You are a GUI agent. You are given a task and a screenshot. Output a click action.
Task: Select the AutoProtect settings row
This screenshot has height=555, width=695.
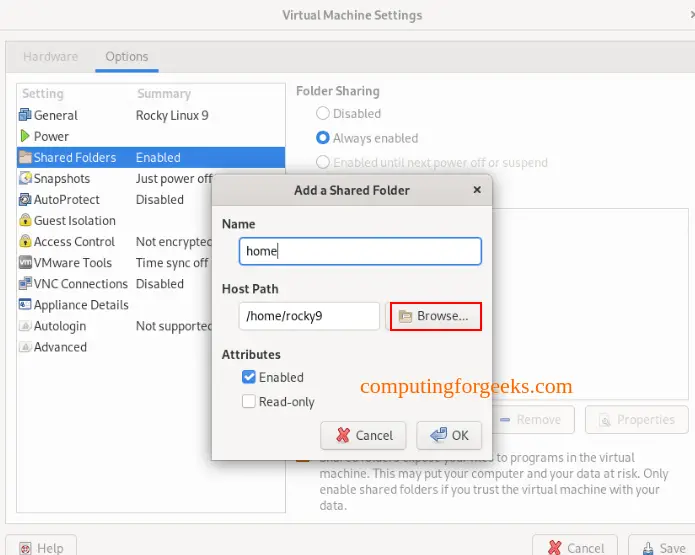click(x=114, y=199)
